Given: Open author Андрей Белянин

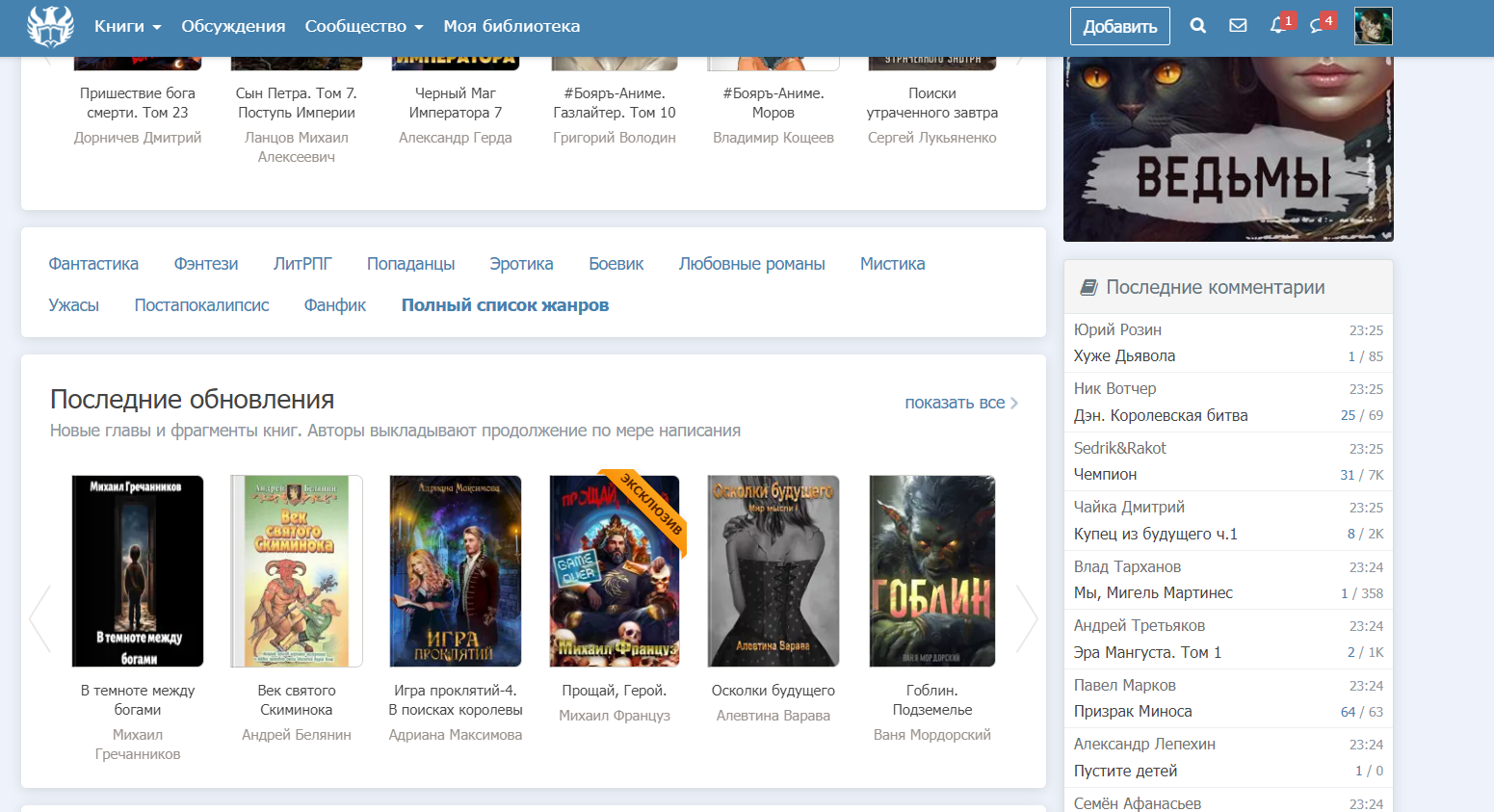Looking at the screenshot, I should point(297,735).
